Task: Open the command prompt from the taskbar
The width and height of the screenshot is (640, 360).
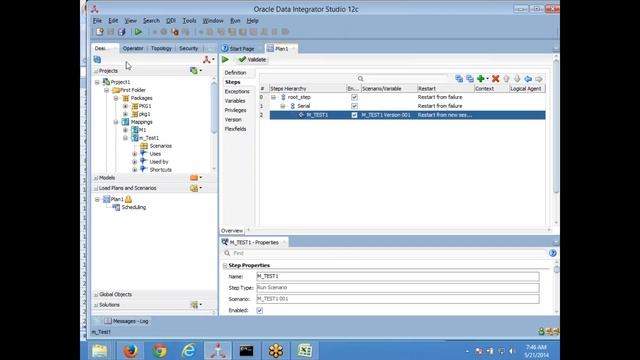Action: (246, 351)
